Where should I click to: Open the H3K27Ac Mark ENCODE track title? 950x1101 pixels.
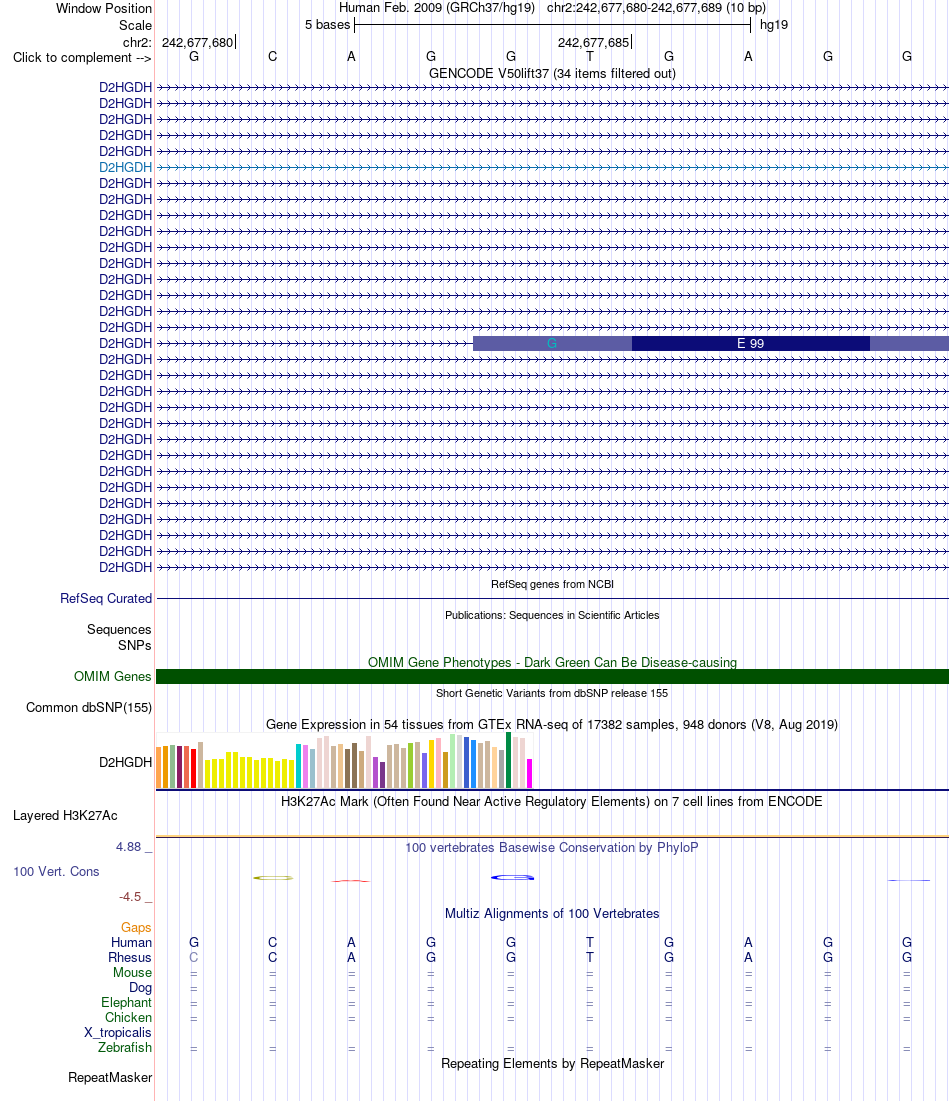point(552,801)
